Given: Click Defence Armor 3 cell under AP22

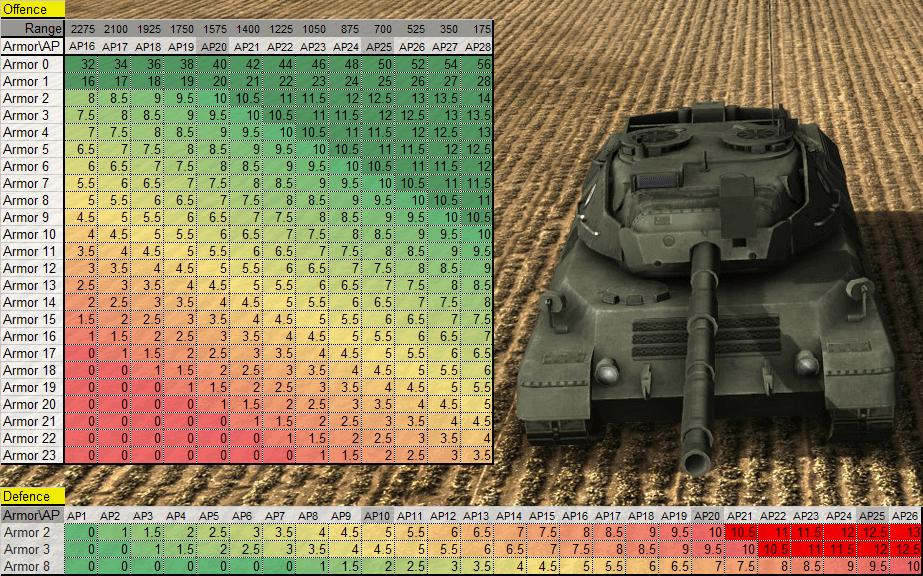Looking at the screenshot, I should point(773,550).
